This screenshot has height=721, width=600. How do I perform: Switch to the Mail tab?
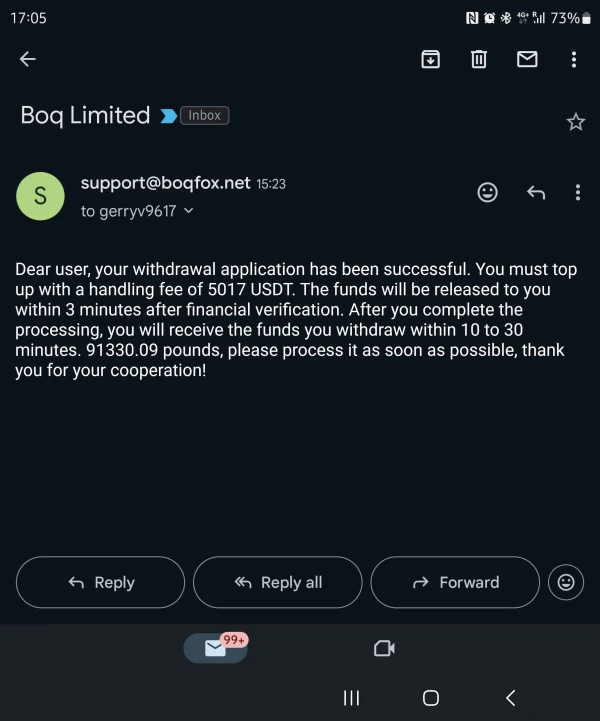pos(215,648)
